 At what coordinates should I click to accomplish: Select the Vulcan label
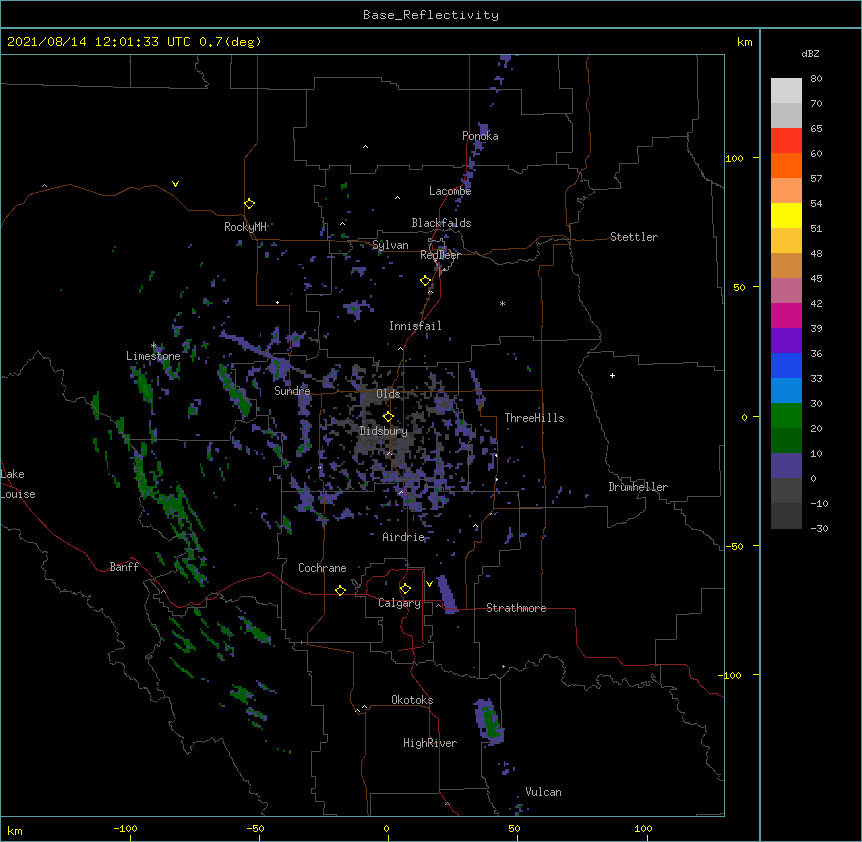click(x=543, y=792)
